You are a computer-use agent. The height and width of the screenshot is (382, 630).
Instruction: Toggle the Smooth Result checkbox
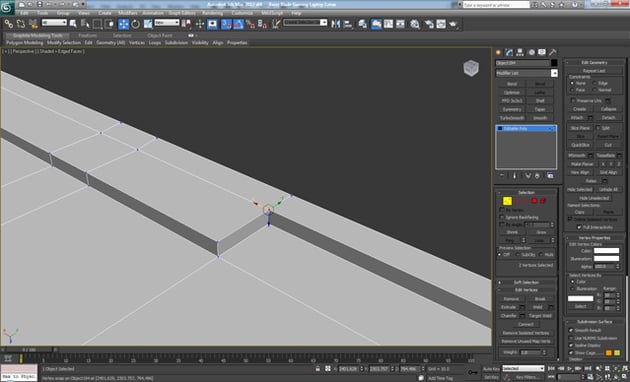pos(571,330)
